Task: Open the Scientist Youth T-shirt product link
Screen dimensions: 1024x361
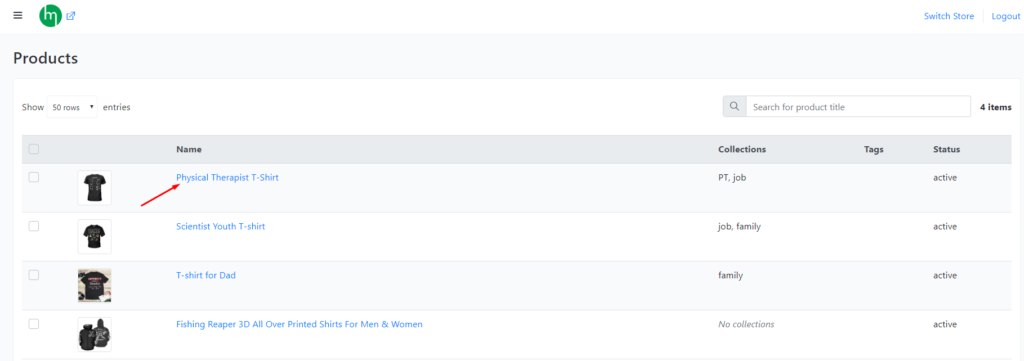Action: [221, 227]
